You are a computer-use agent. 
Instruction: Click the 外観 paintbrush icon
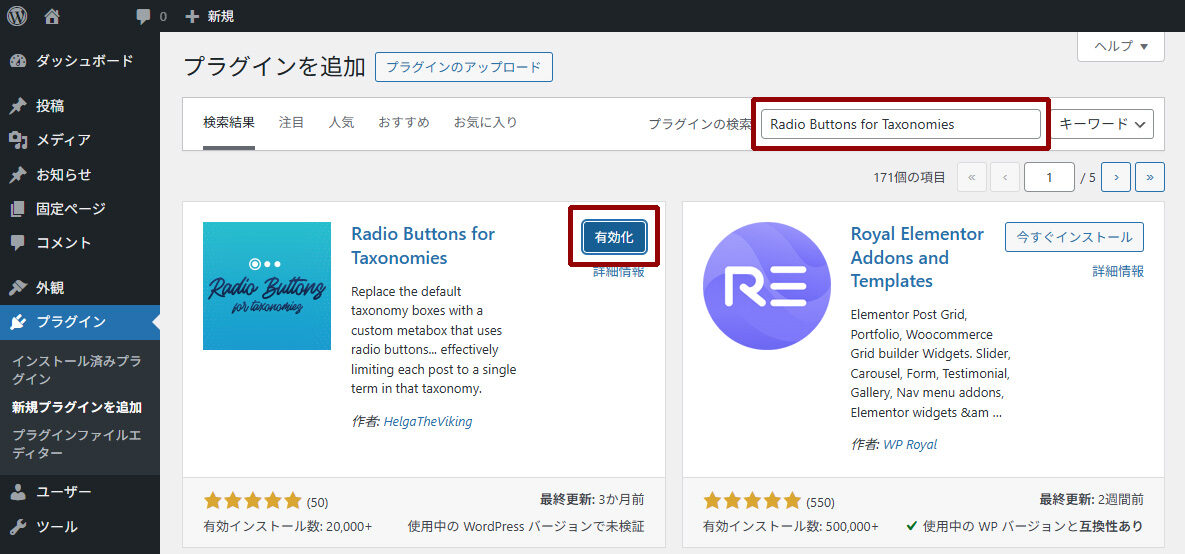click(18, 287)
